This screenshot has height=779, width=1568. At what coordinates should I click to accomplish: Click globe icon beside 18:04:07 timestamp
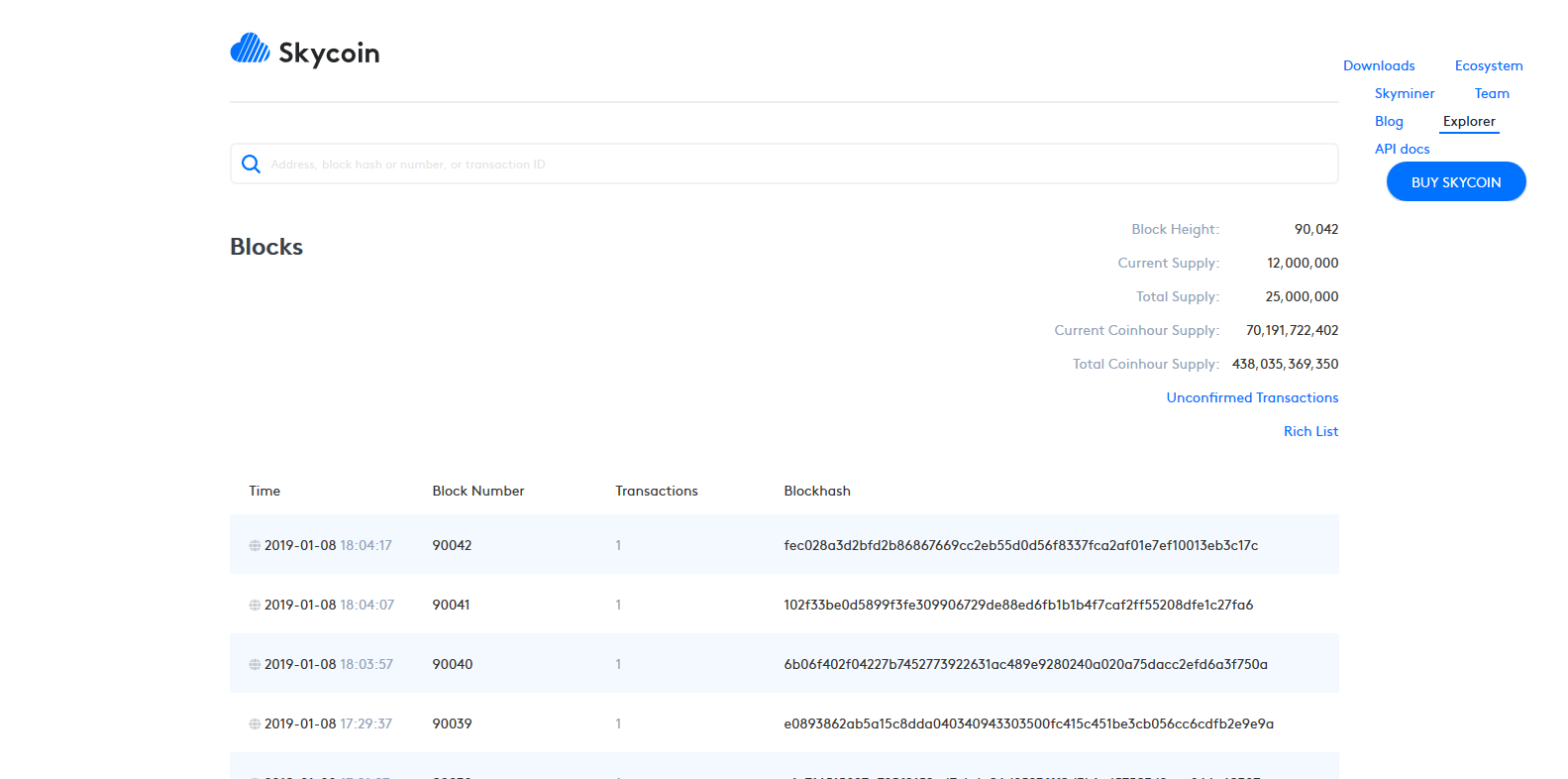point(255,606)
